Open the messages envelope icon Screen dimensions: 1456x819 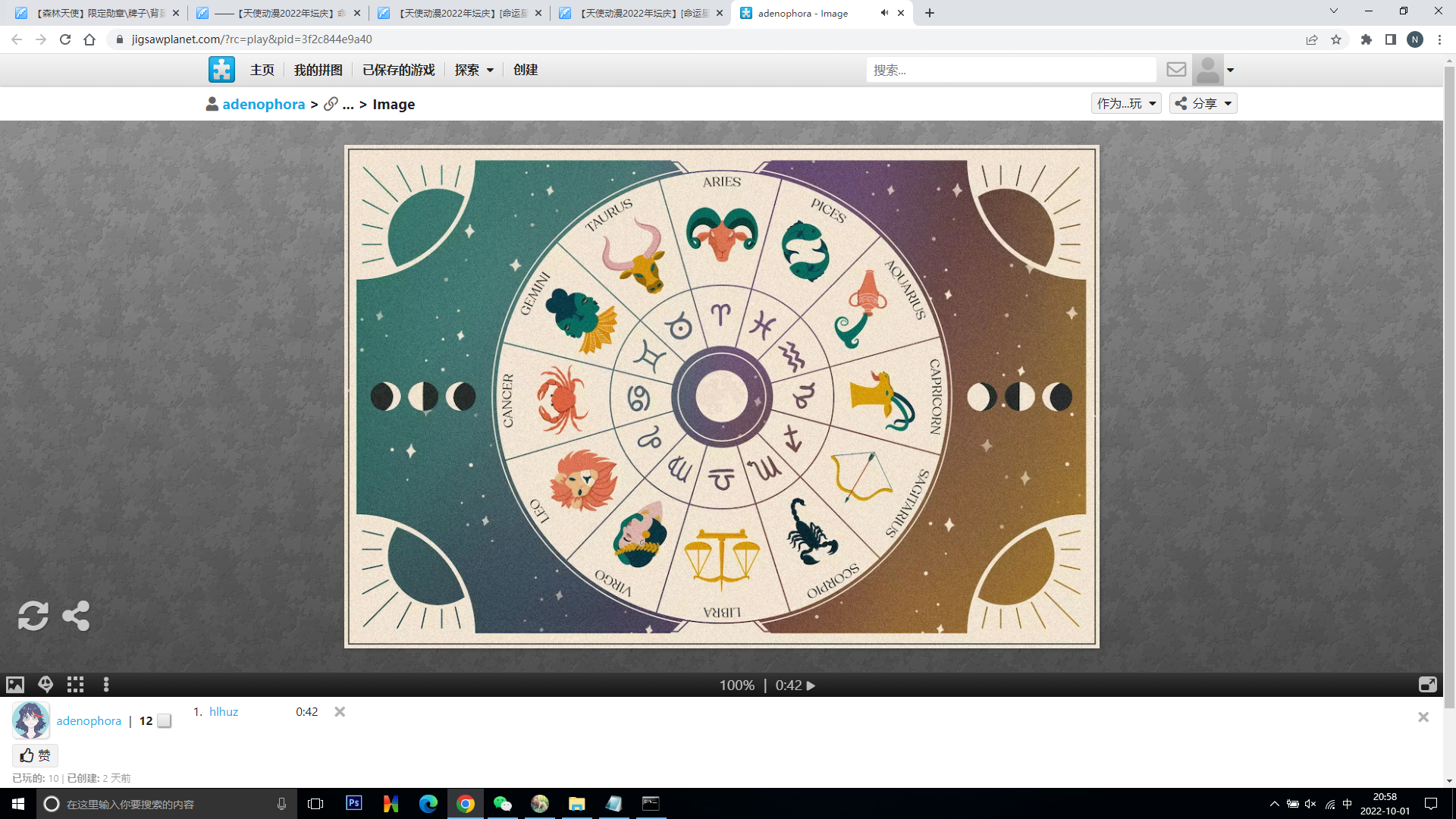(x=1176, y=70)
